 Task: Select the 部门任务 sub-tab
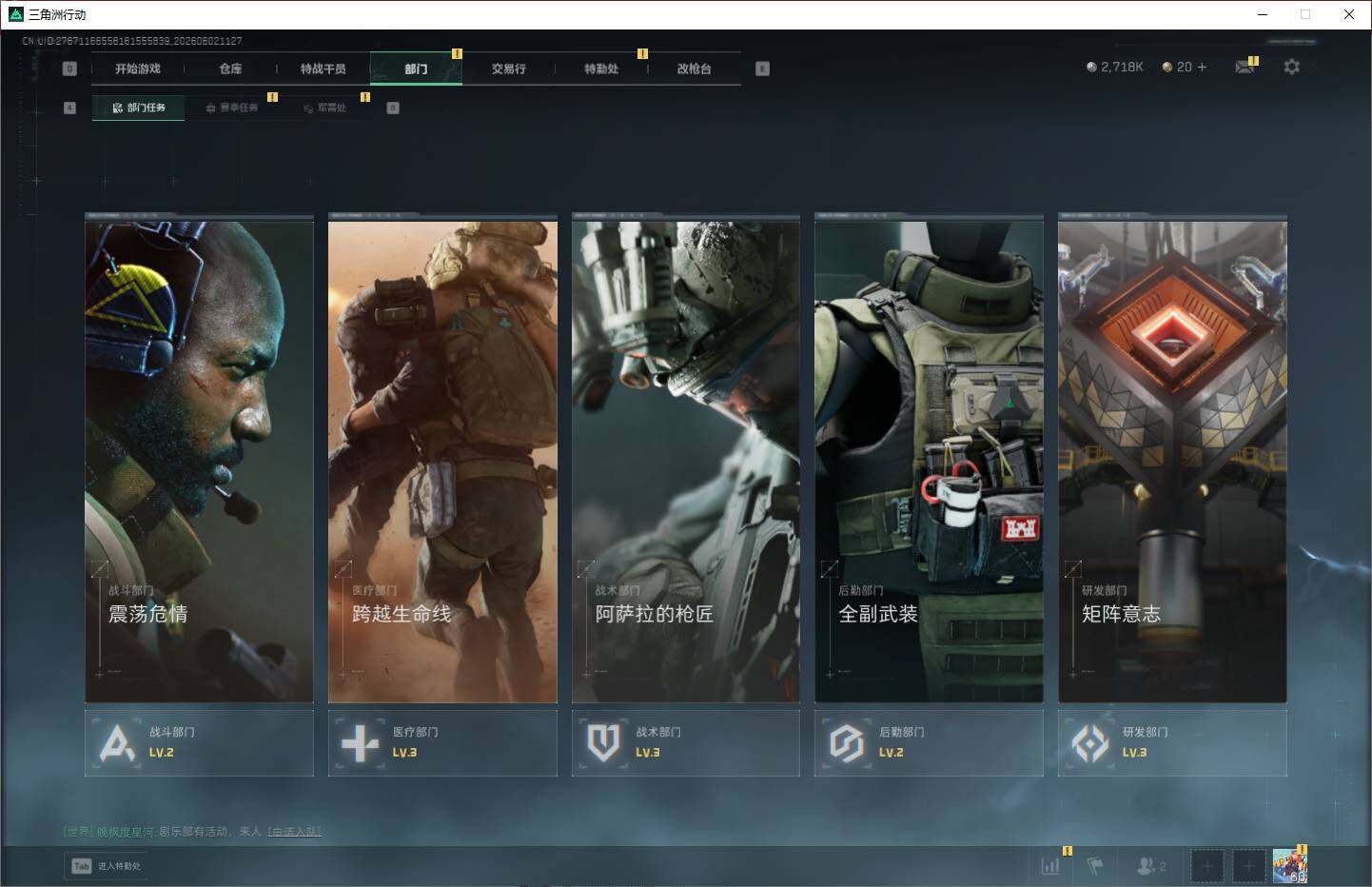pos(139,108)
